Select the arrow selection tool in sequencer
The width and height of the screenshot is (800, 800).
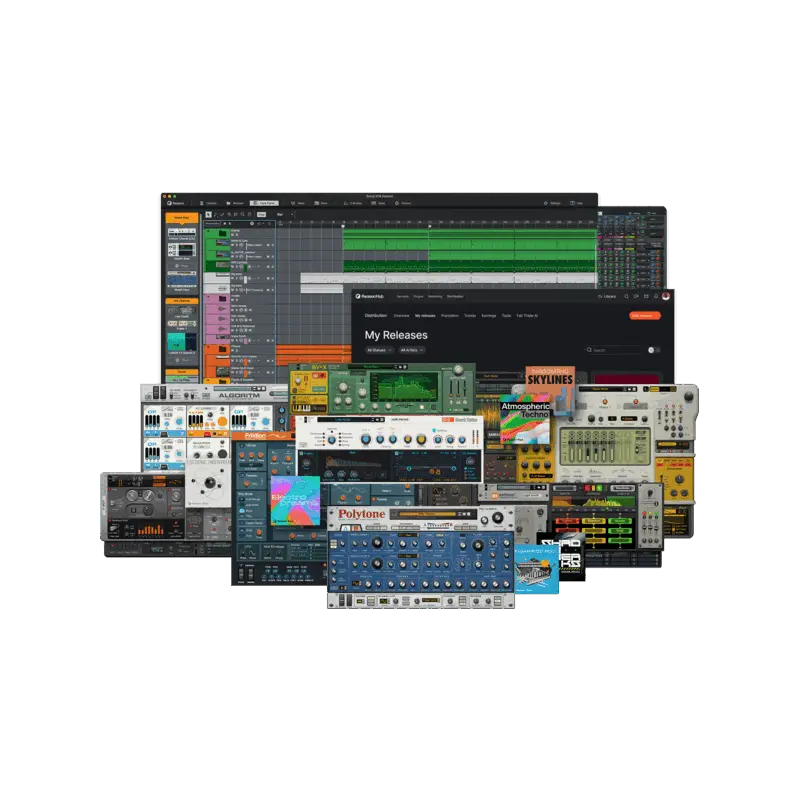pyautogui.click(x=209, y=215)
